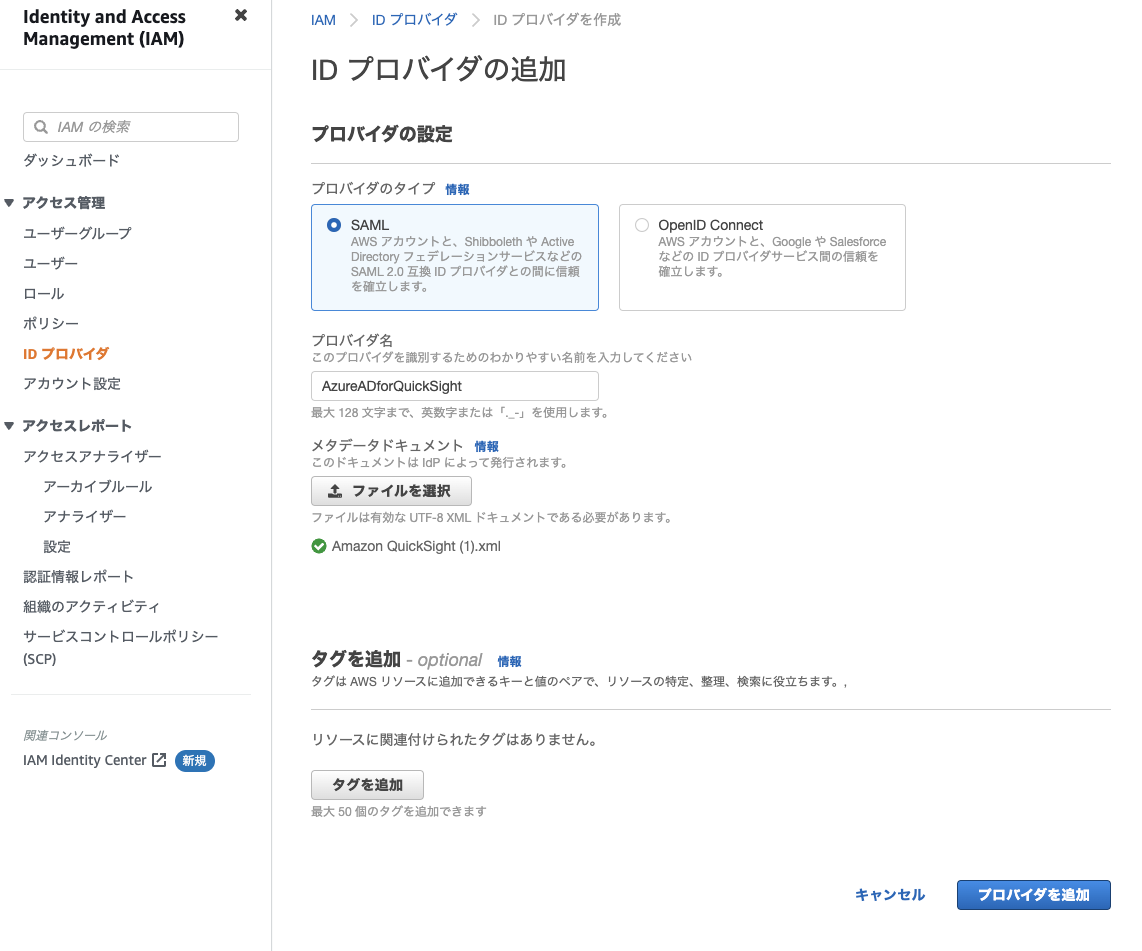Open IAM Identity Center link
Screen dimensions: 1142x951
click(84, 760)
